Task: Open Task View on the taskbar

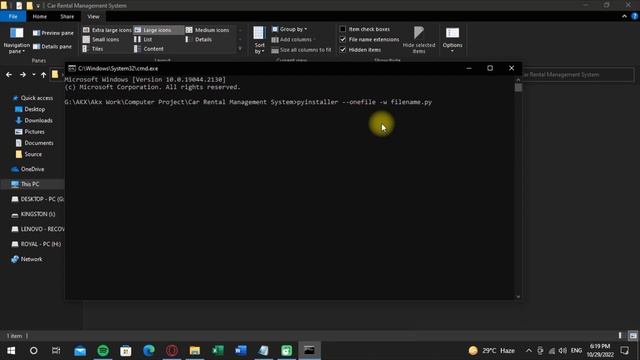Action: 56,351
